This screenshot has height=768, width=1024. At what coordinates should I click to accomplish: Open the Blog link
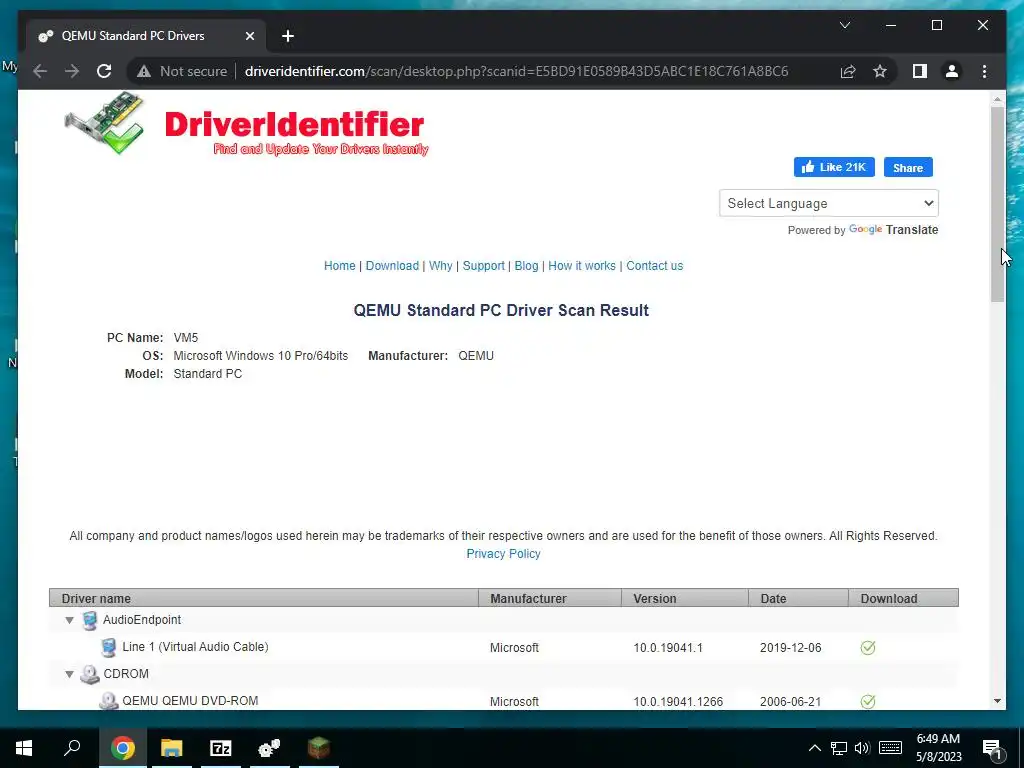click(x=526, y=266)
